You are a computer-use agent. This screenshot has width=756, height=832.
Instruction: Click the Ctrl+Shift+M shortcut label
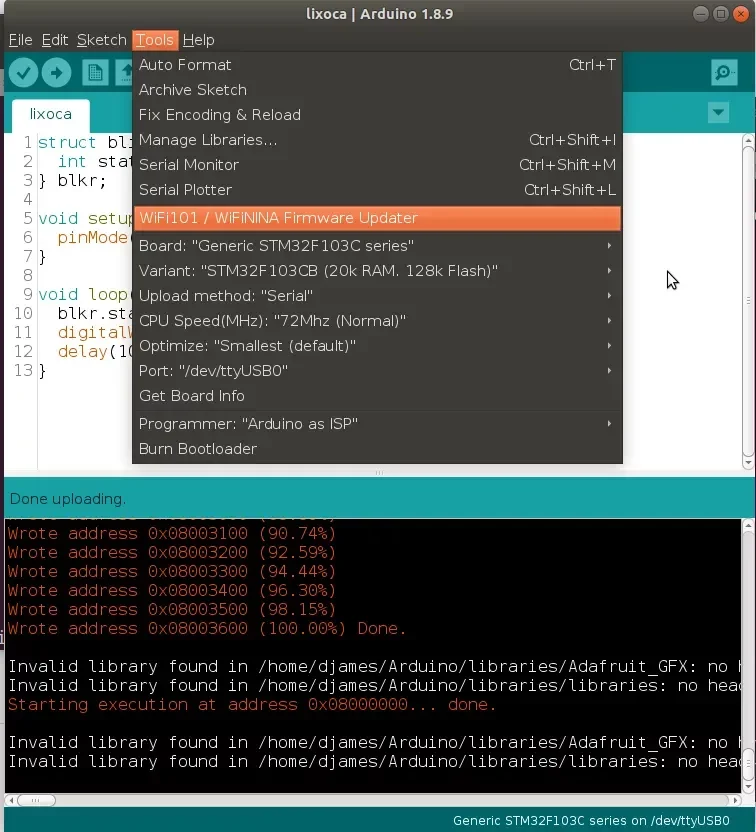[567, 165]
